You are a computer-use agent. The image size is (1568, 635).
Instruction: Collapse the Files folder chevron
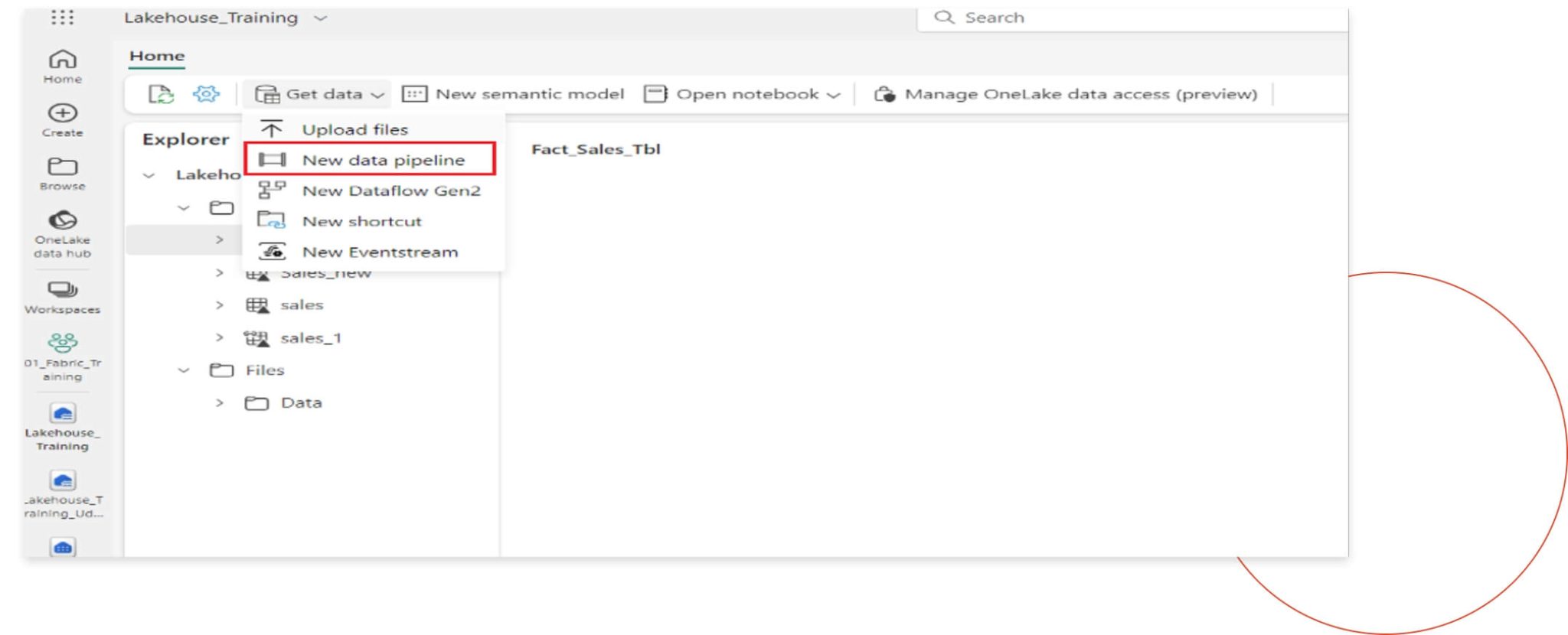coord(184,370)
